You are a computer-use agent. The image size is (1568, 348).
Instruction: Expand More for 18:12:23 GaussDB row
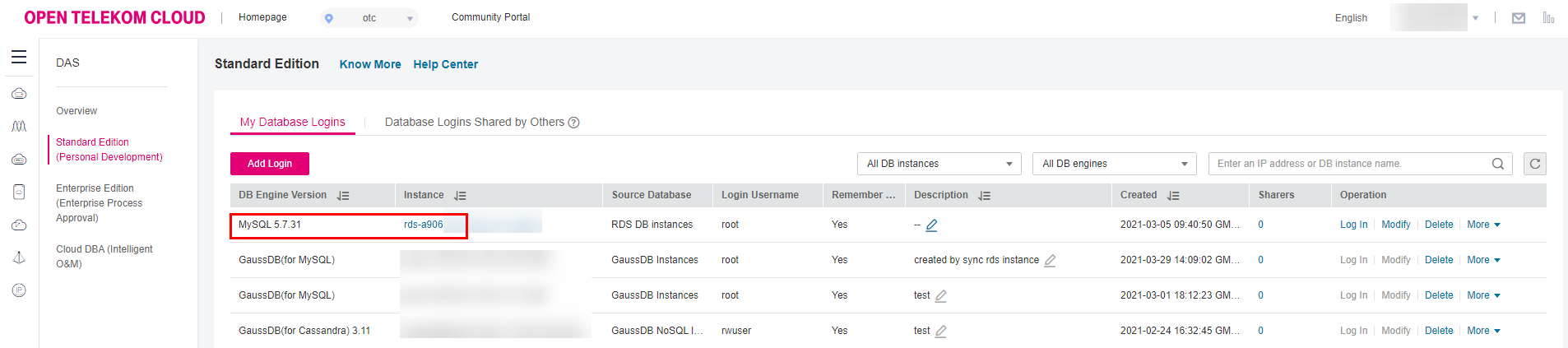(x=1483, y=295)
